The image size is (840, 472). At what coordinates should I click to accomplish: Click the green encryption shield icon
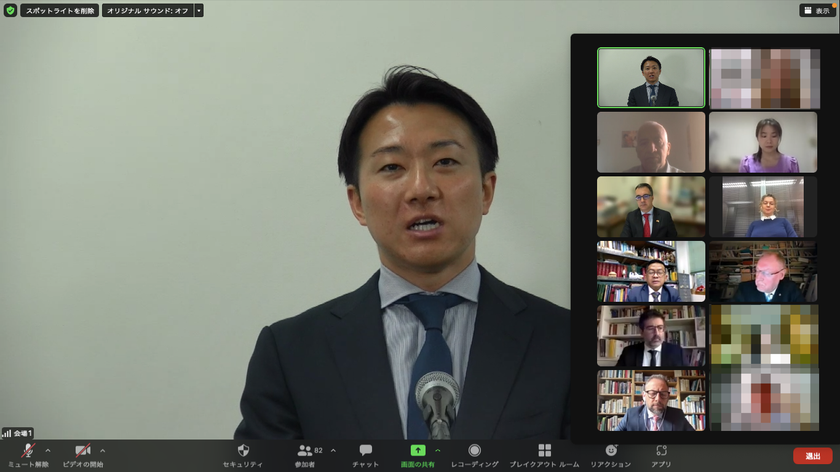coord(10,10)
